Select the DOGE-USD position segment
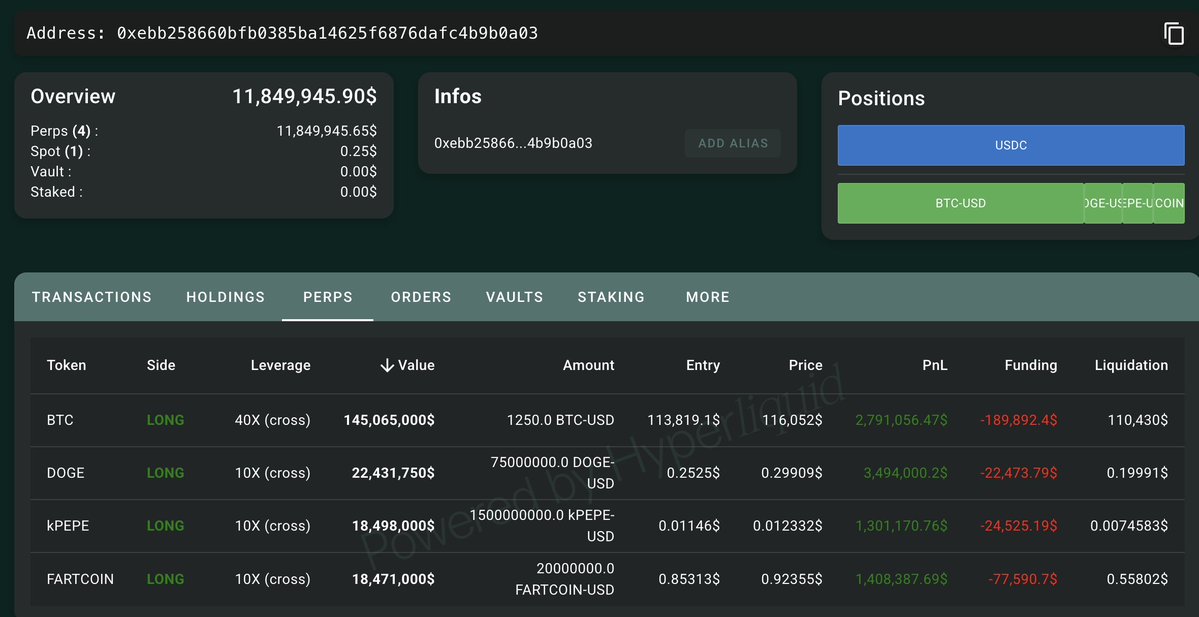This screenshot has height=617, width=1199. (1103, 203)
